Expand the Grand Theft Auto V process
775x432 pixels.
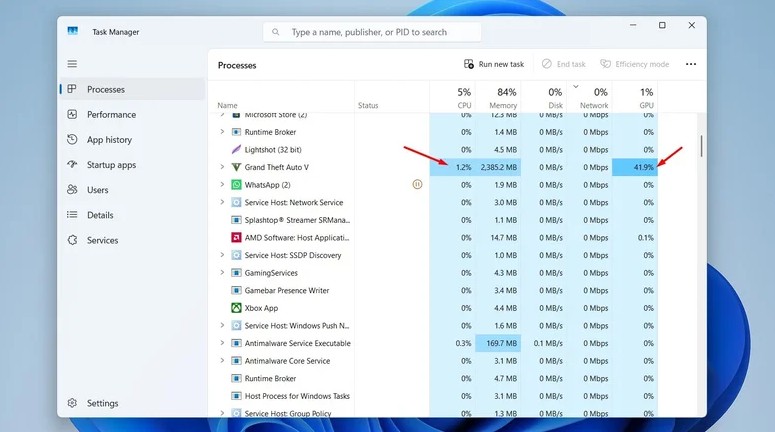[x=222, y=167]
